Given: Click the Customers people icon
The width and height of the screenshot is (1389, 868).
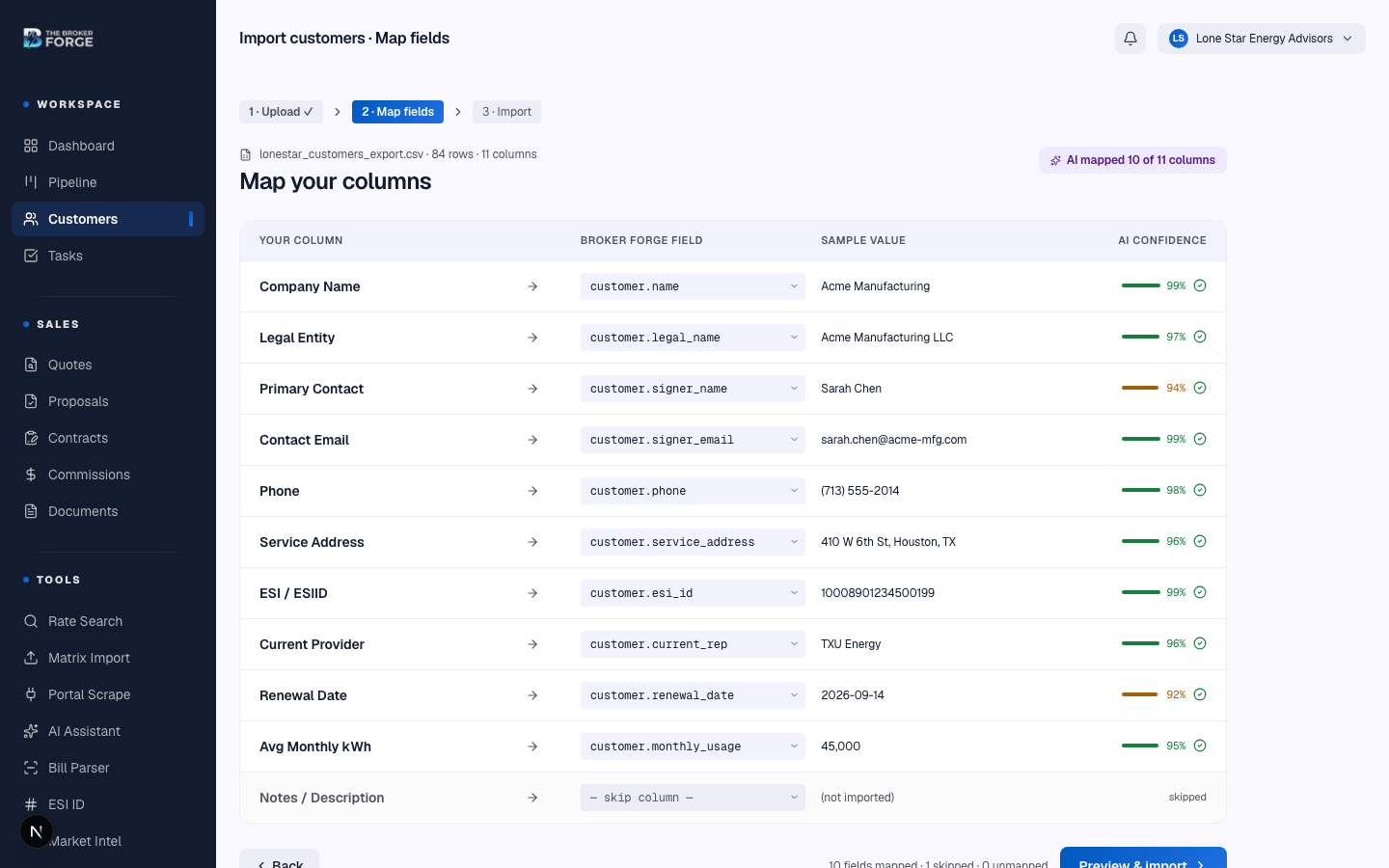Looking at the screenshot, I should coord(31,219).
